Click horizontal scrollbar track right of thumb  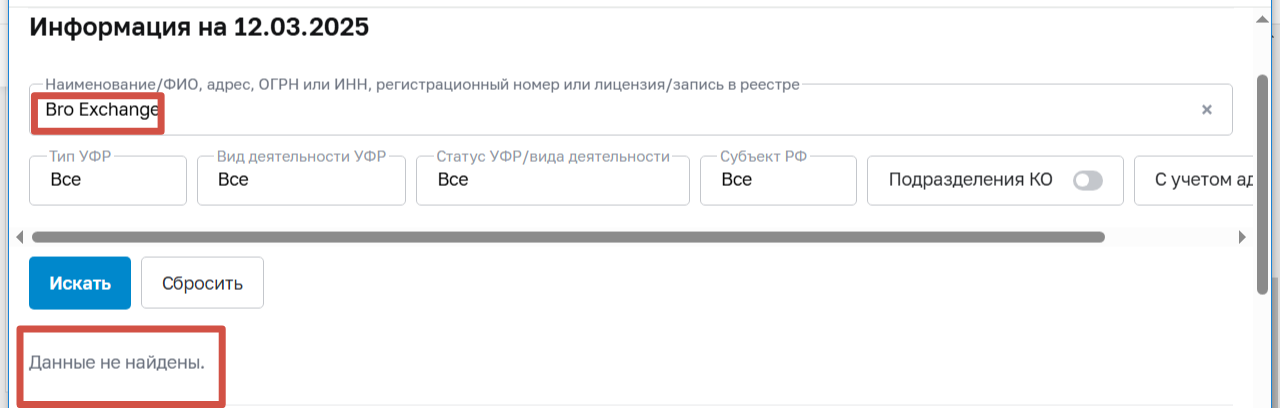[1170, 238]
